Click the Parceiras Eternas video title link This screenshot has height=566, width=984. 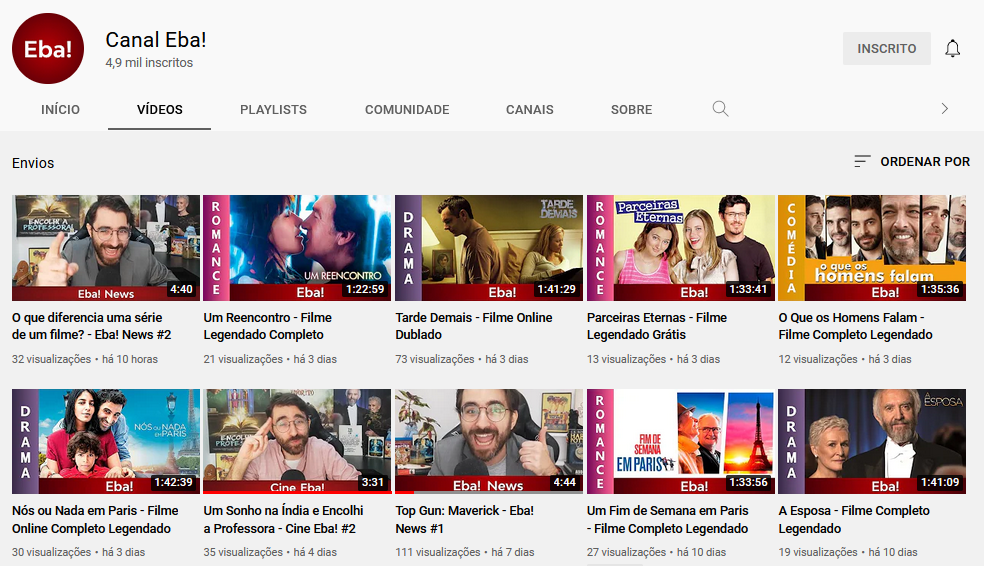(x=656, y=326)
